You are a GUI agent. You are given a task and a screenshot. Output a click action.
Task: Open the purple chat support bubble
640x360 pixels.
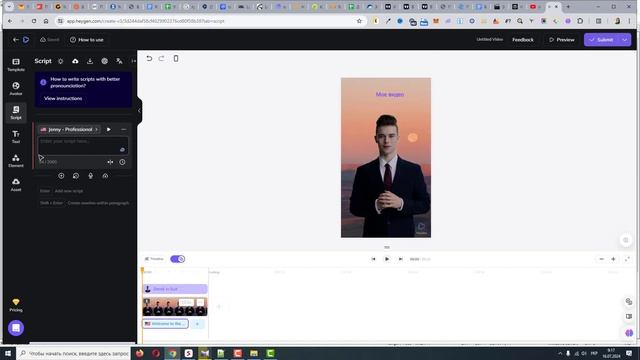[x=16, y=328]
